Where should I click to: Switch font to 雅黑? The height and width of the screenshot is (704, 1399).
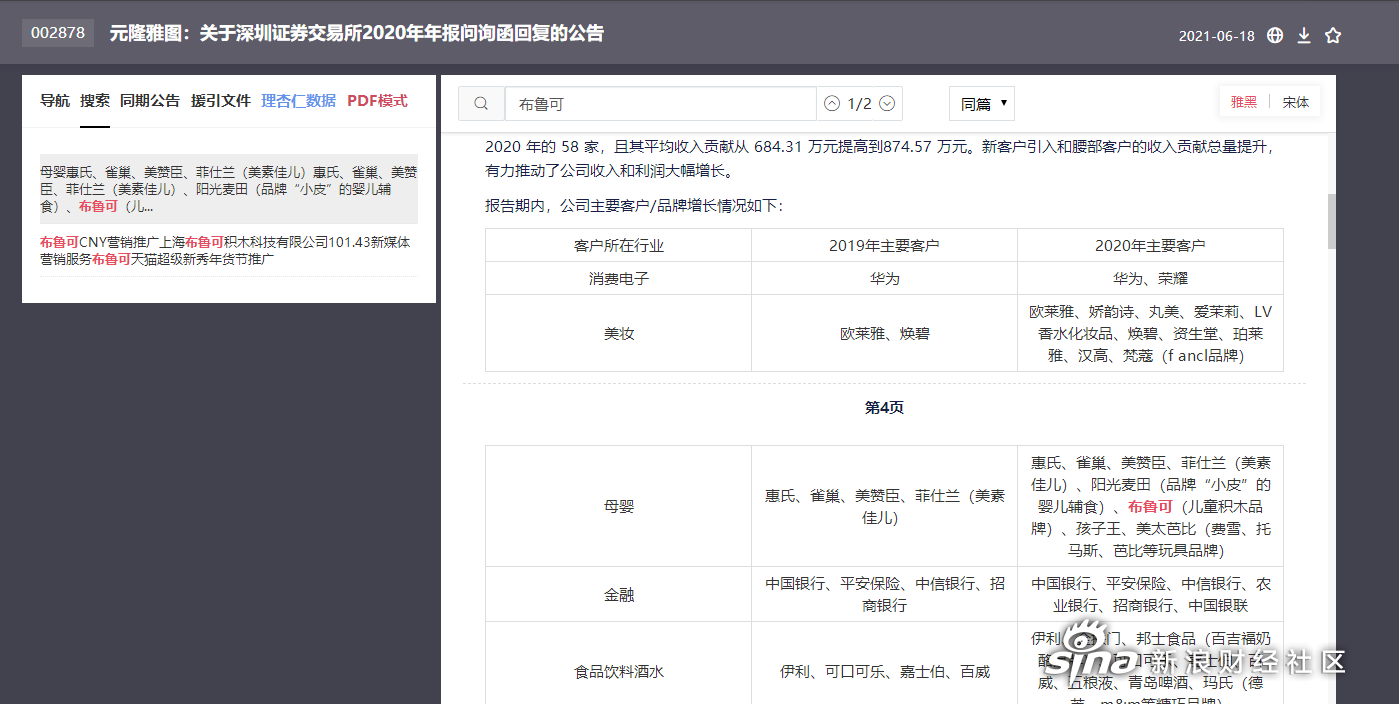(x=1244, y=102)
